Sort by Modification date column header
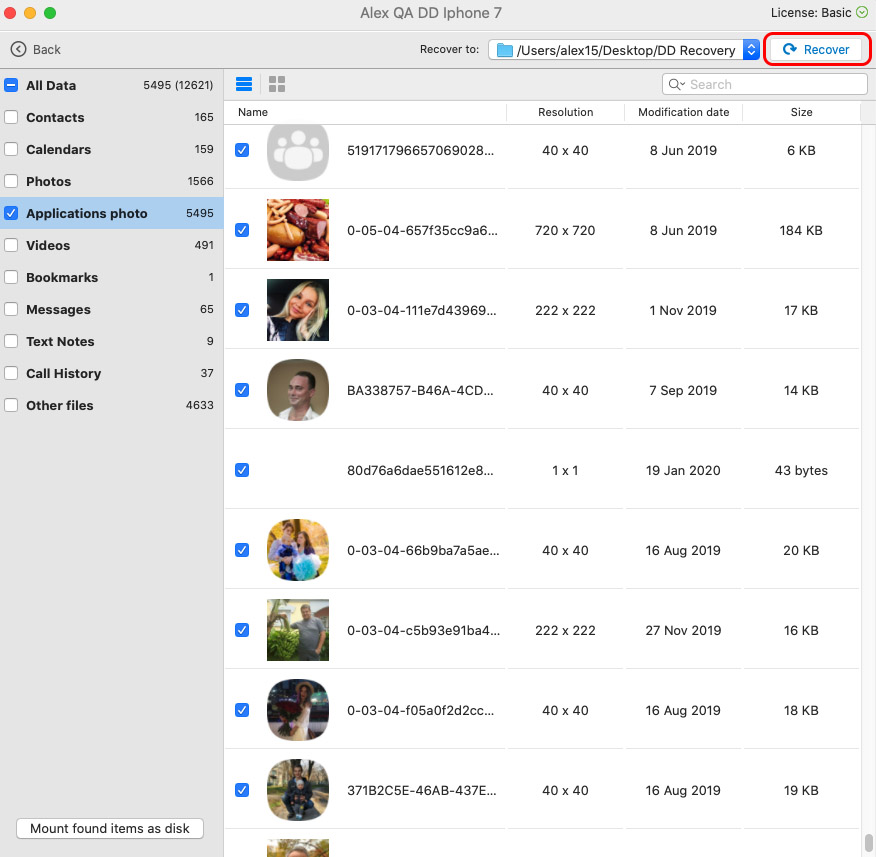Screen dimensions: 876x857 pos(683,112)
